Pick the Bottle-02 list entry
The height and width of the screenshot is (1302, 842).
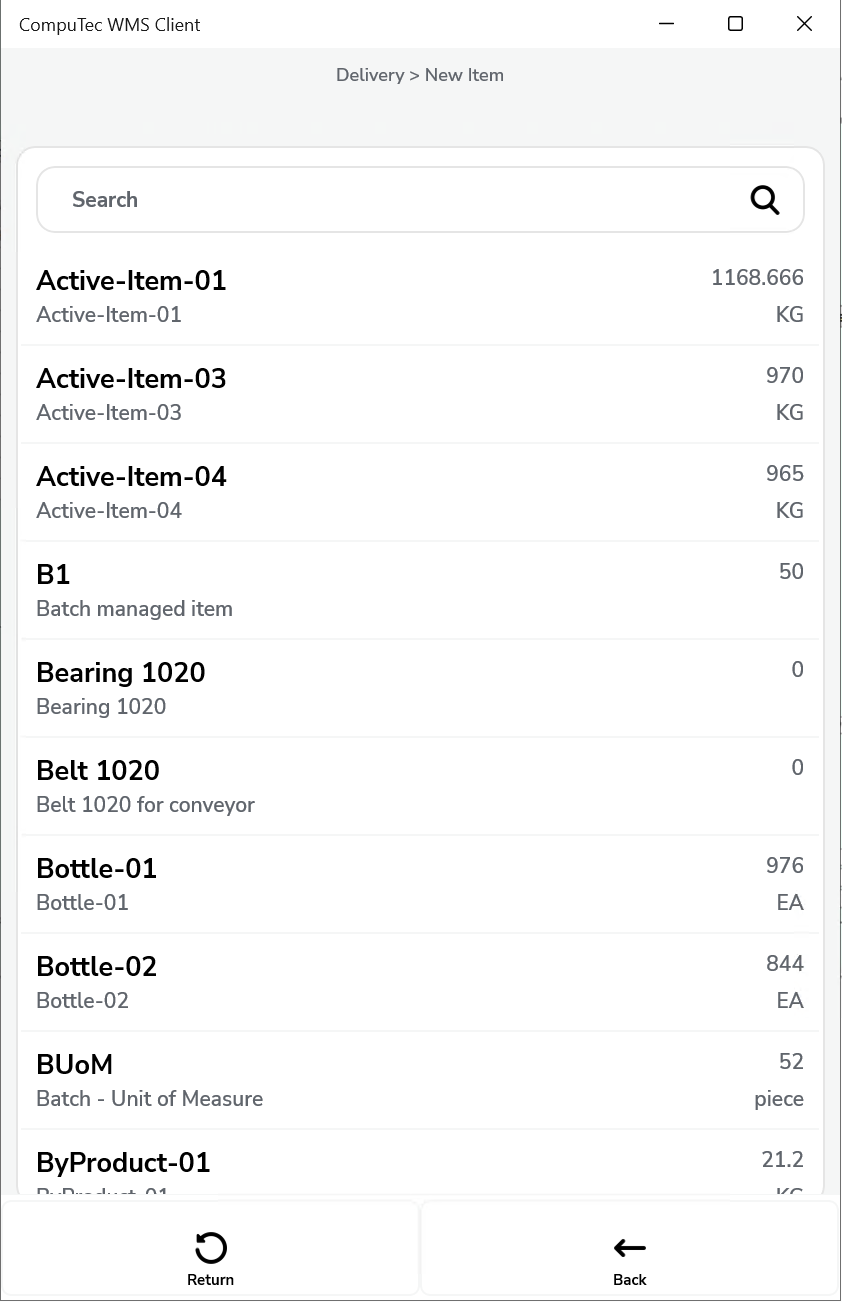click(420, 982)
